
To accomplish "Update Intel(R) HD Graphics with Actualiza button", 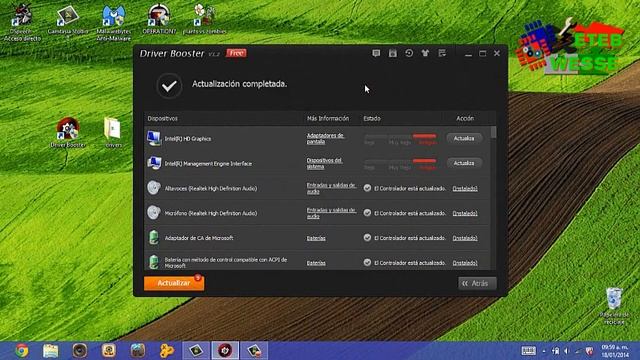I will pyautogui.click(x=464, y=138).
